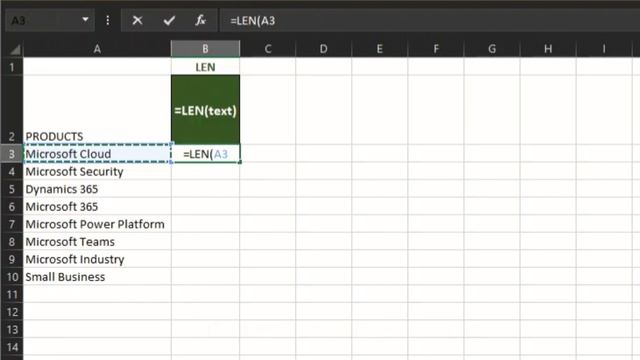Open the Name Box dropdown arrow
640x360 pixels.
pos(85,20)
